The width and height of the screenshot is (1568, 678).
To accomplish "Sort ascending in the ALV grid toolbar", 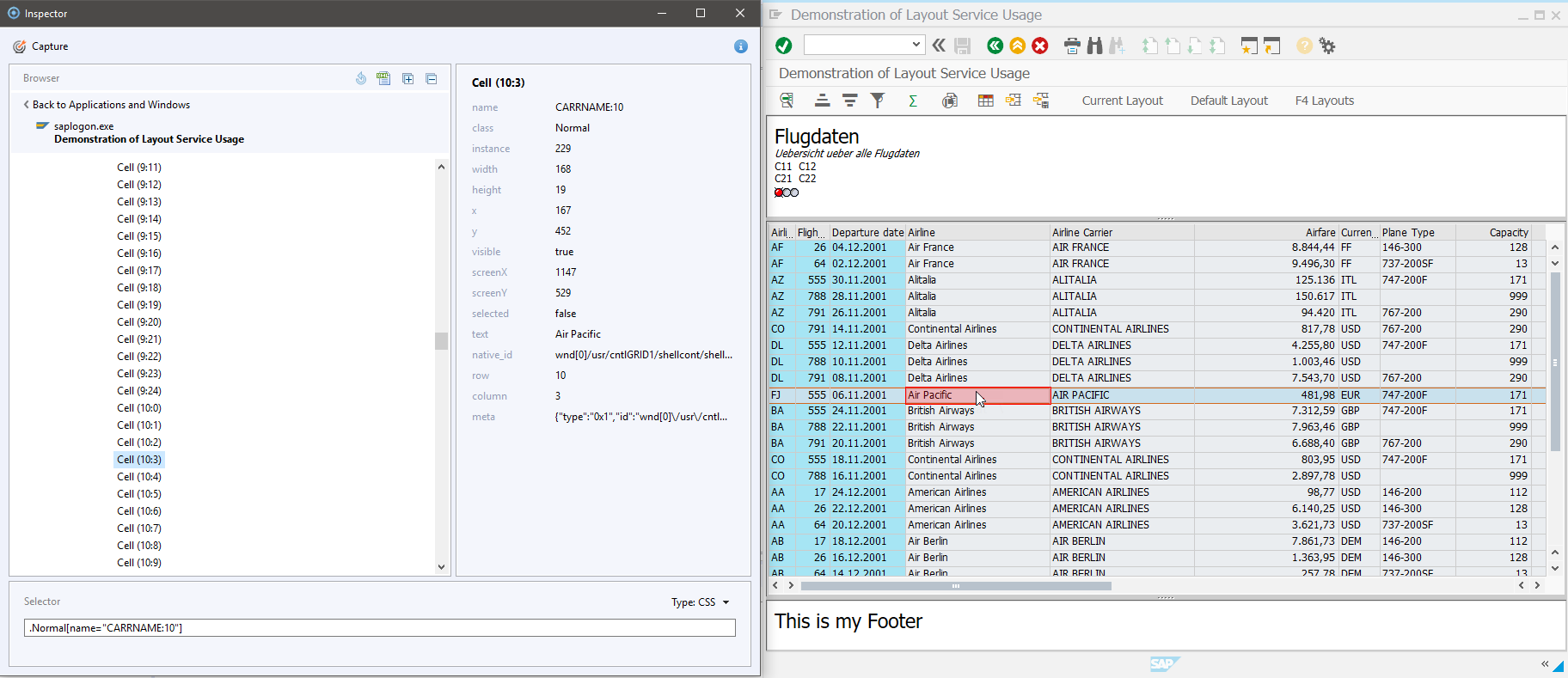I will coord(823,101).
